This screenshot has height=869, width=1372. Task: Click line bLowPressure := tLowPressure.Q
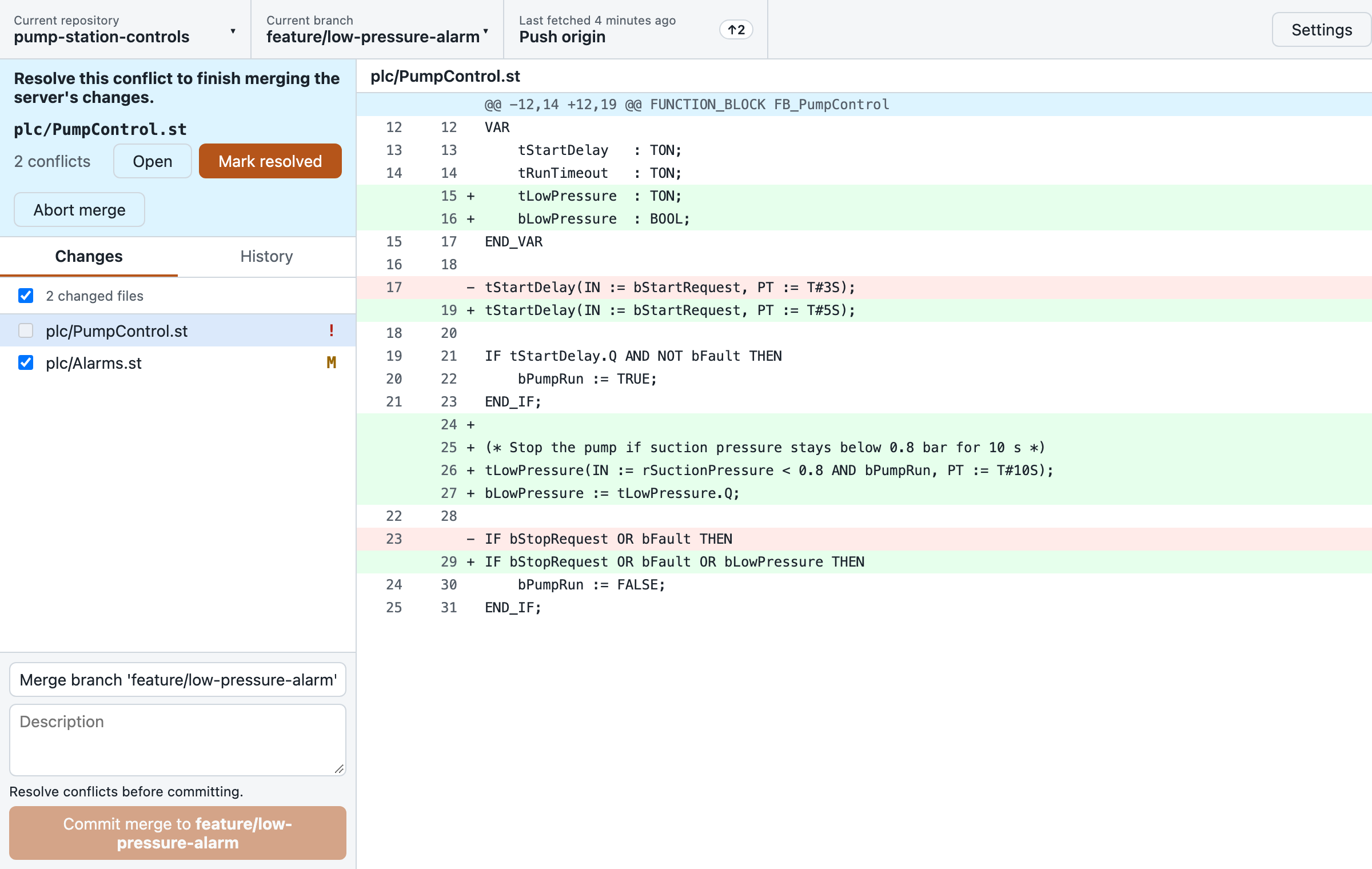click(x=864, y=493)
